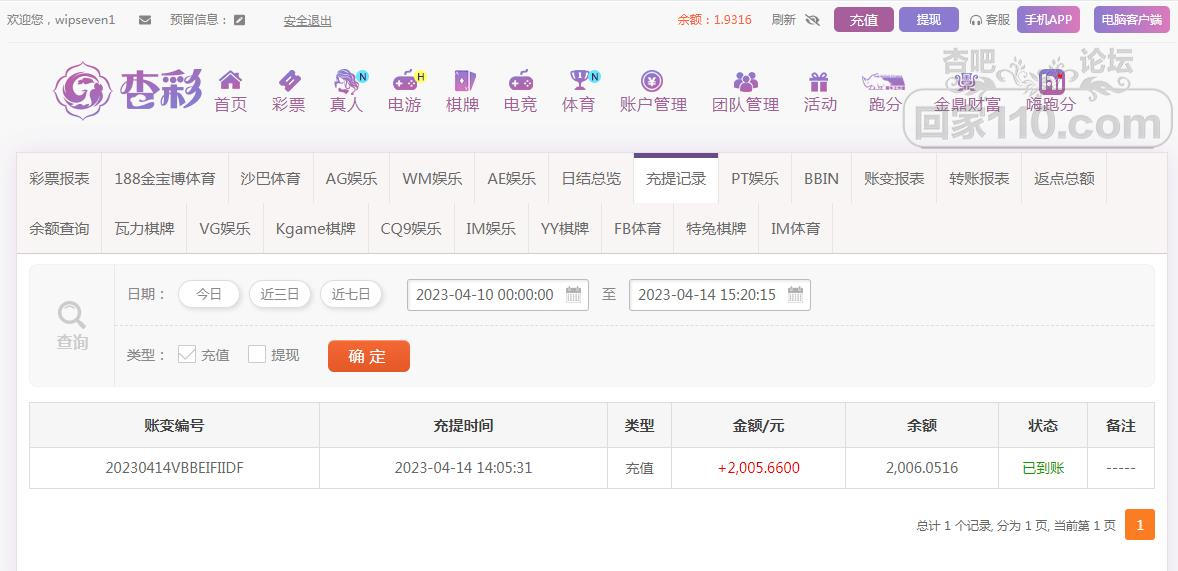
Task: Select the 电游 gamepad icon
Action: tap(404, 81)
